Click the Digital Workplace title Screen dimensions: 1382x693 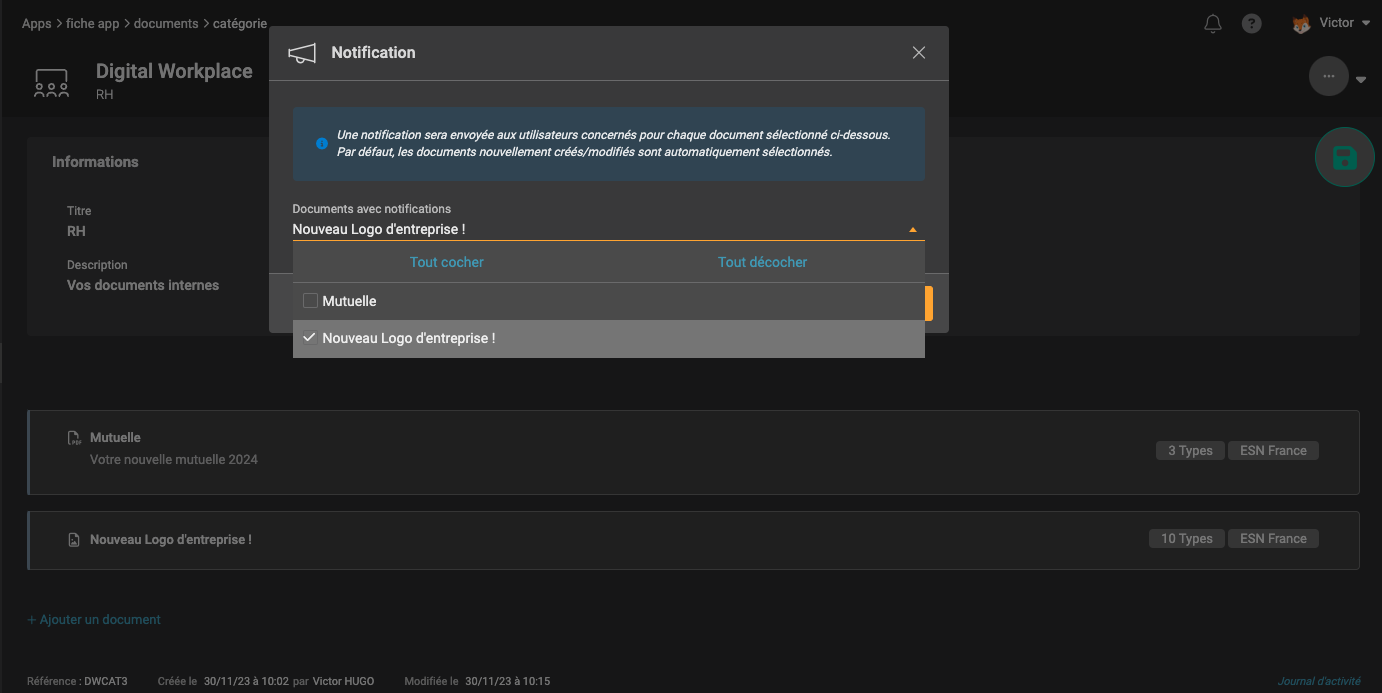[174, 71]
